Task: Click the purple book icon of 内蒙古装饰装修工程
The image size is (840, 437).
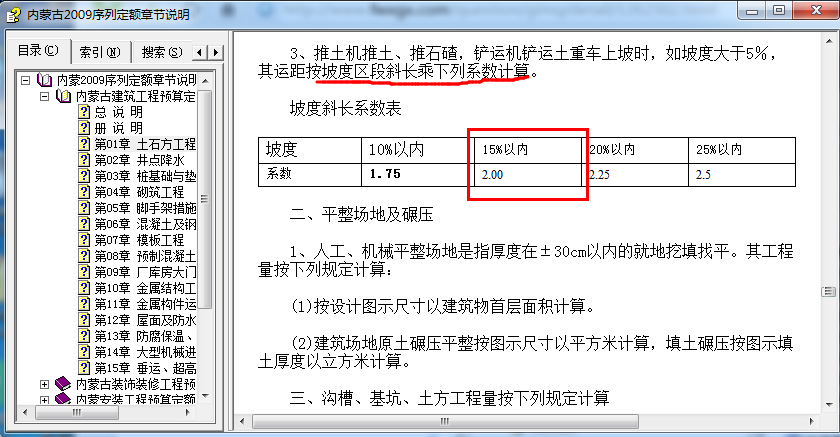Action: (x=63, y=383)
